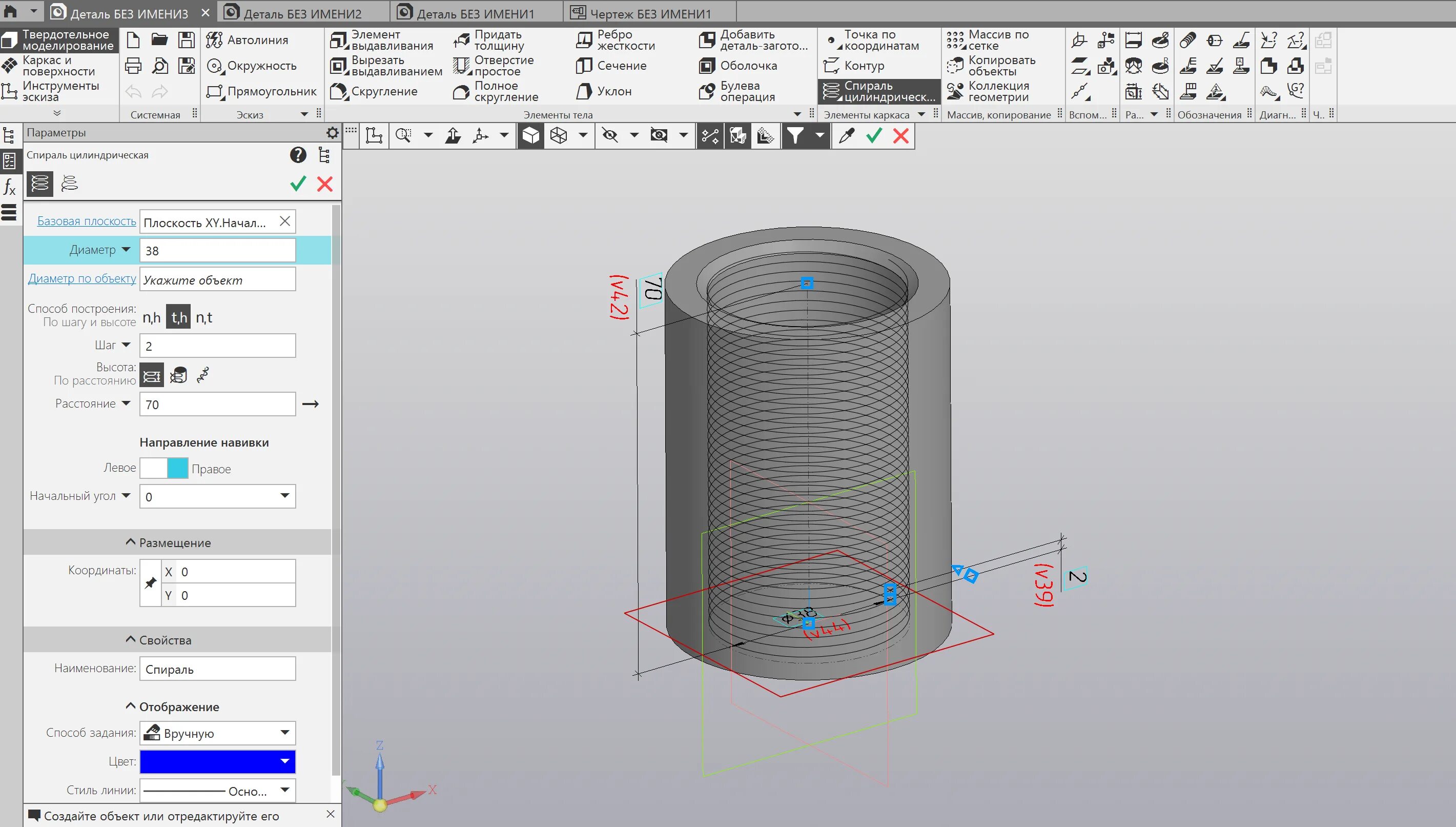Switch to tab Деталь БЕЗ ИМЕНИ2

(302, 14)
